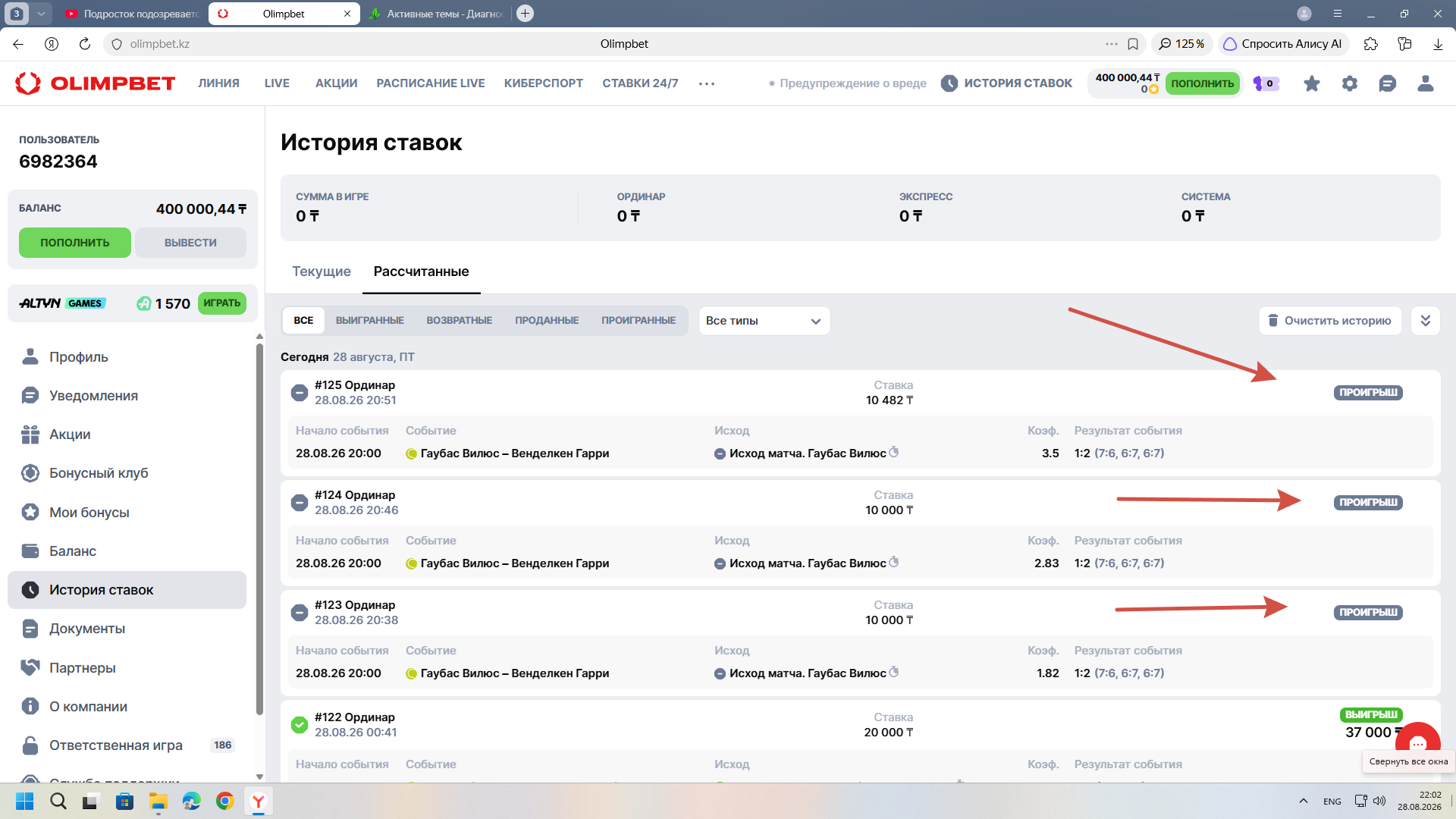The image size is (1456, 819).
Task: Click 'Очистить историю' to clear bet history
Action: [1330, 321]
